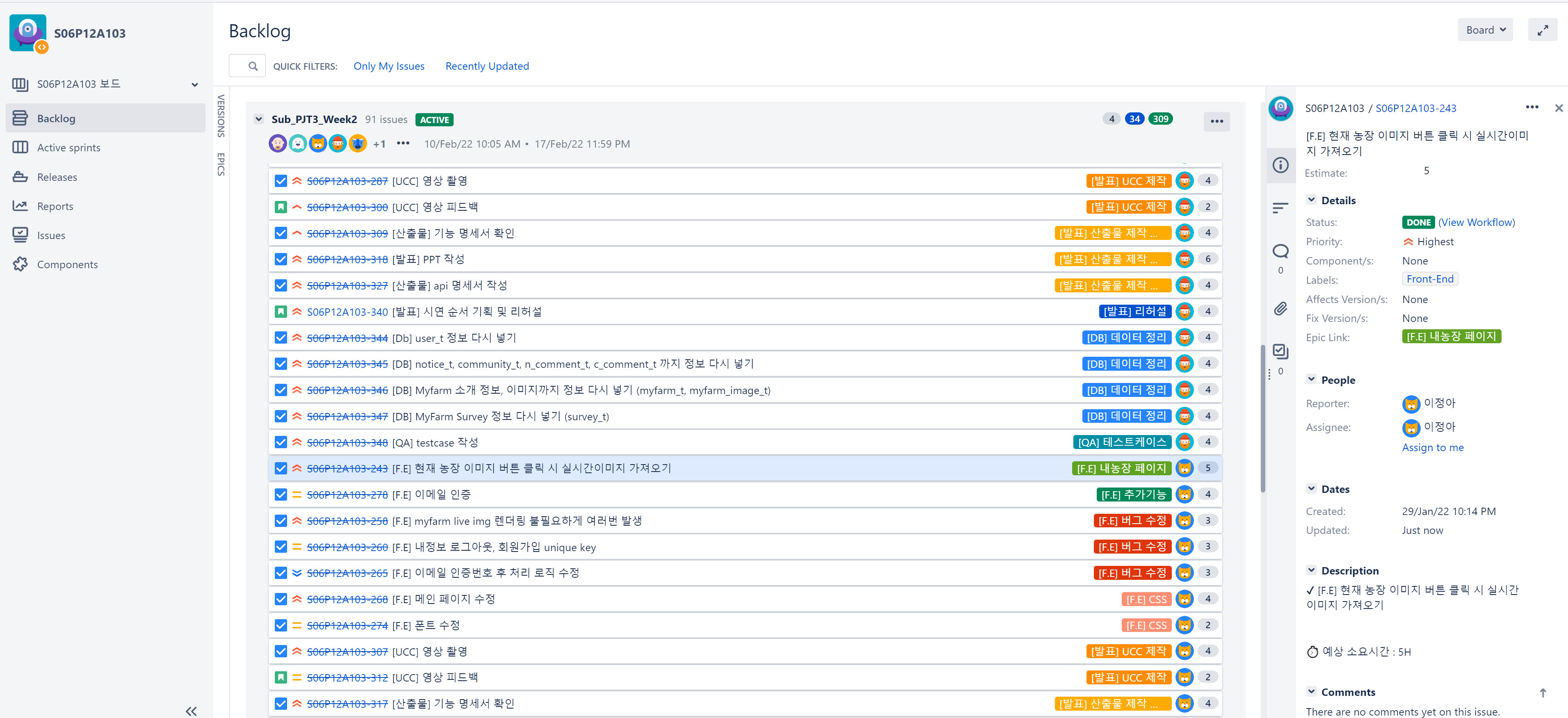1568x718 pixels.
Task: Show more assignees ellipsis in sprint header
Action: [x=403, y=144]
